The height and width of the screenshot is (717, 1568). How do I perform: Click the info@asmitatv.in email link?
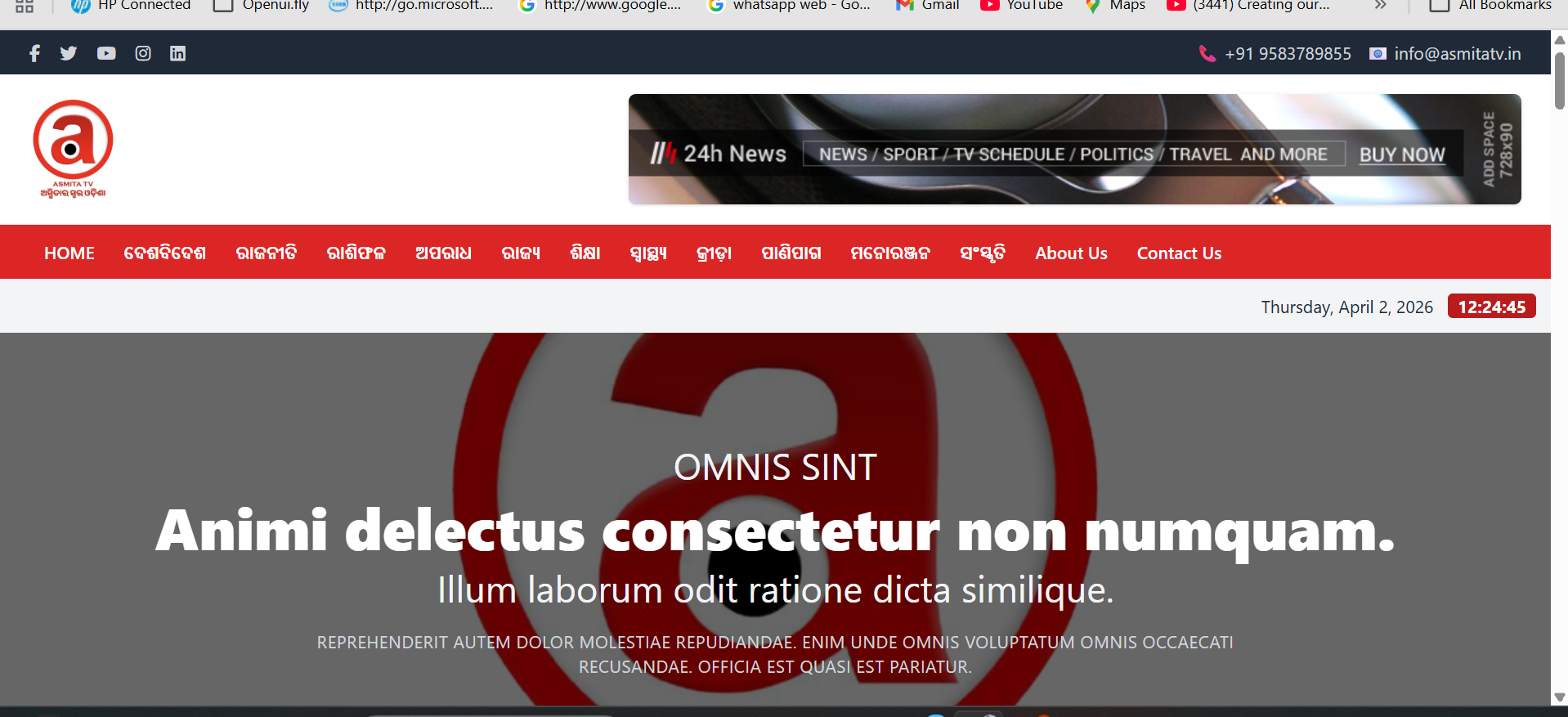pos(1457,54)
